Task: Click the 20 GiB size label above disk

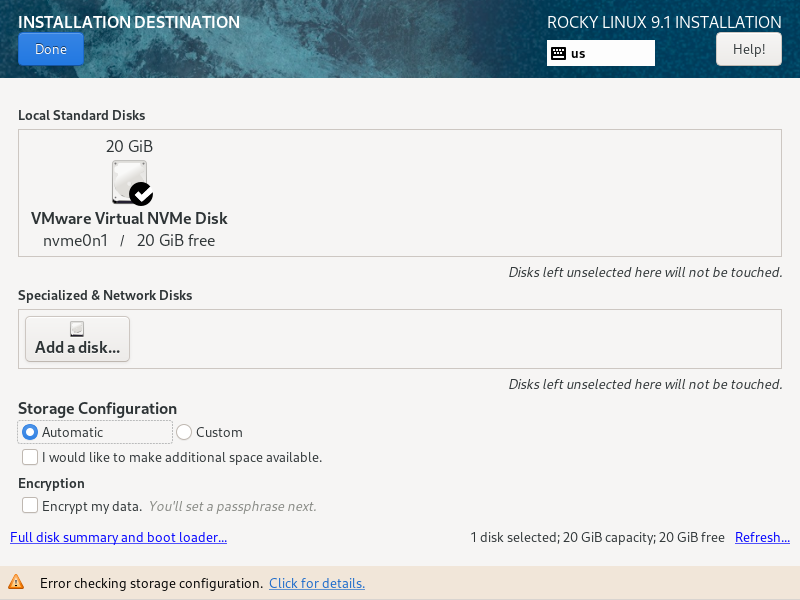Action: click(x=130, y=146)
